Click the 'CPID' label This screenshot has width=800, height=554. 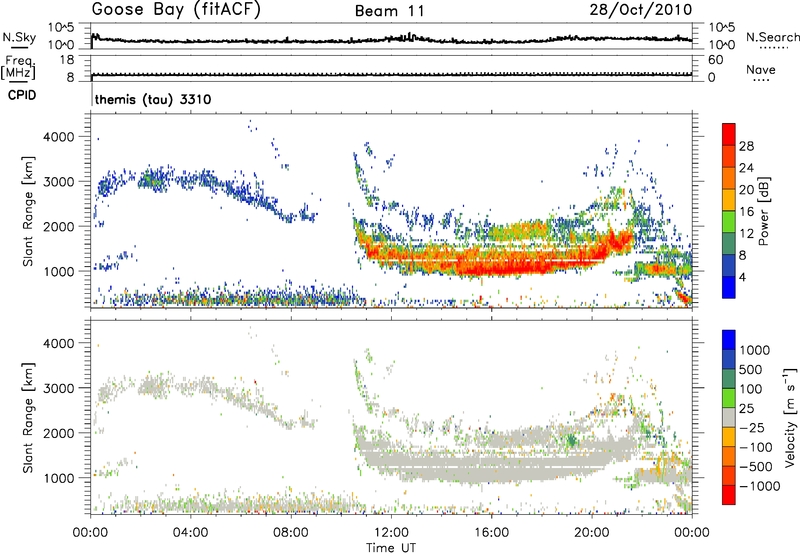click(22, 95)
